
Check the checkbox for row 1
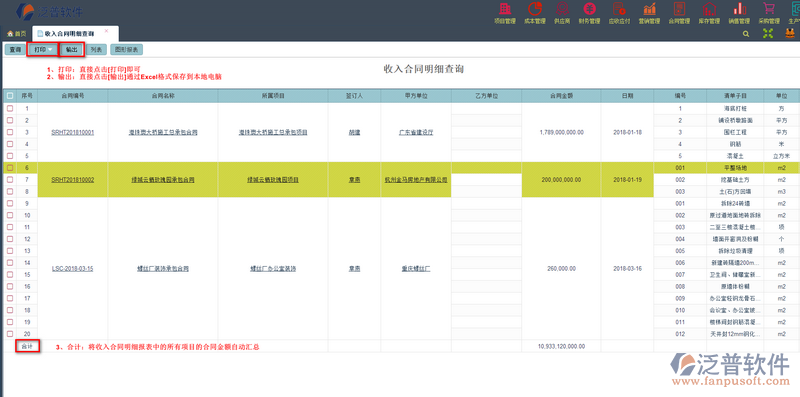tap(10, 108)
